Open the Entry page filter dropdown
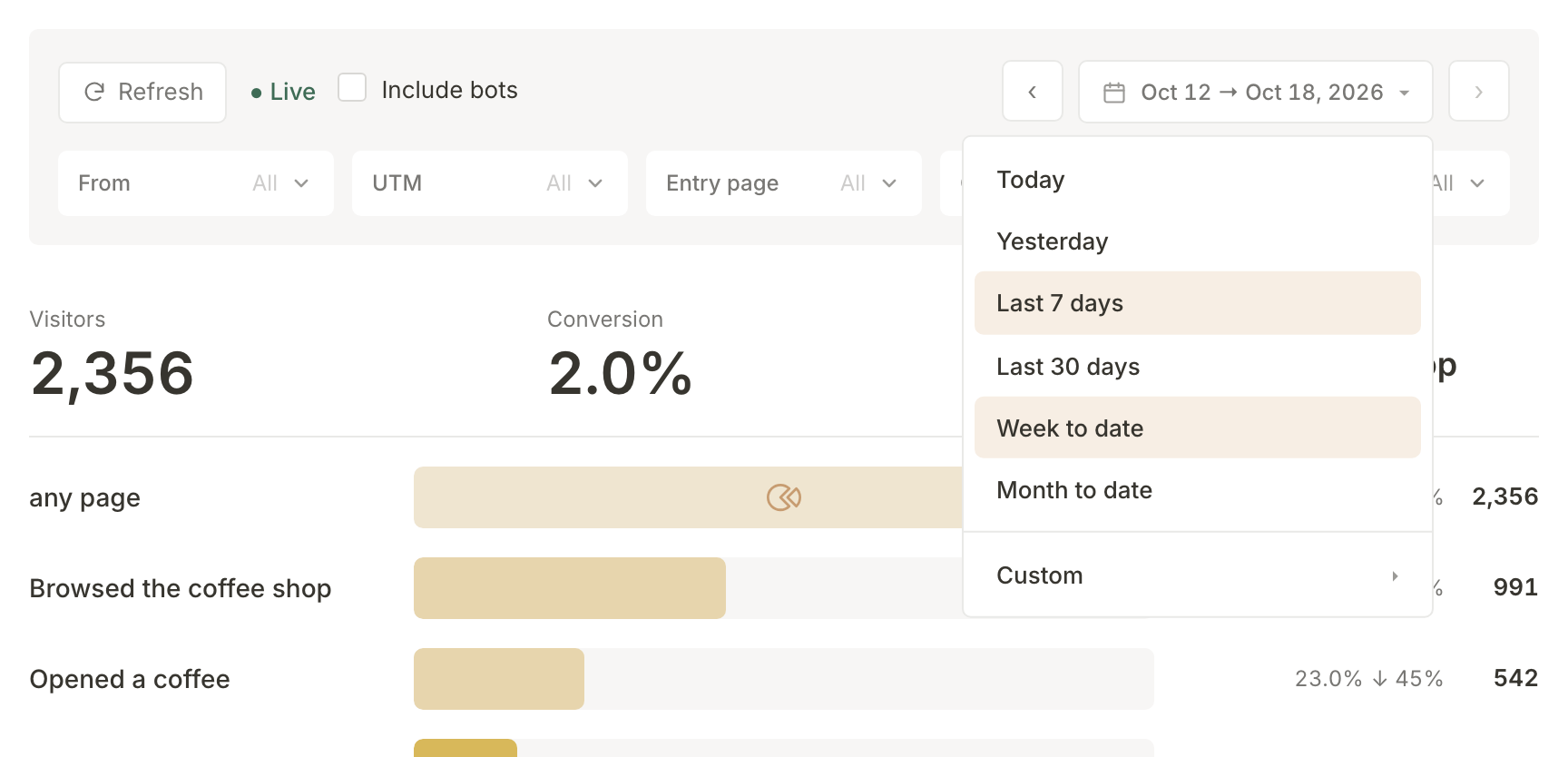 click(784, 183)
